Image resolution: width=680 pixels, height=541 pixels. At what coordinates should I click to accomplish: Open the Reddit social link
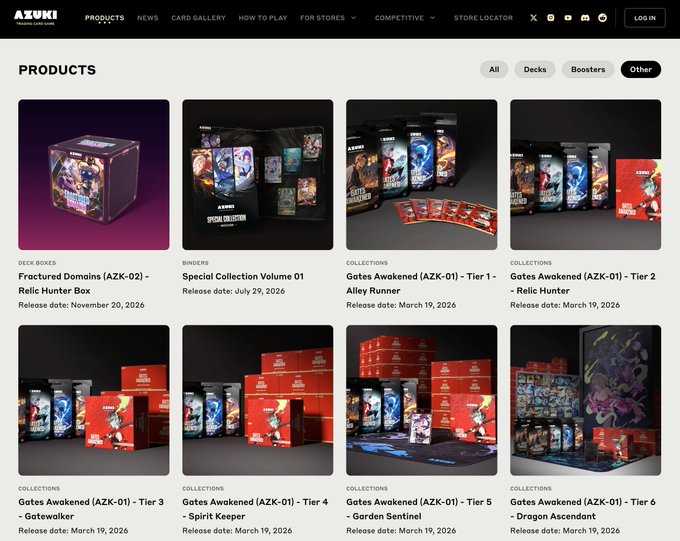tap(602, 18)
